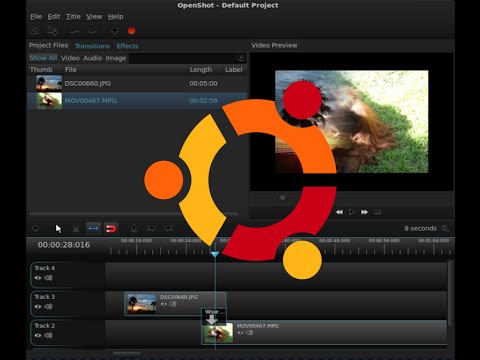This screenshot has width=480, height=360.
Task: Click the Wipe transition on timeline
Action: tap(214, 317)
